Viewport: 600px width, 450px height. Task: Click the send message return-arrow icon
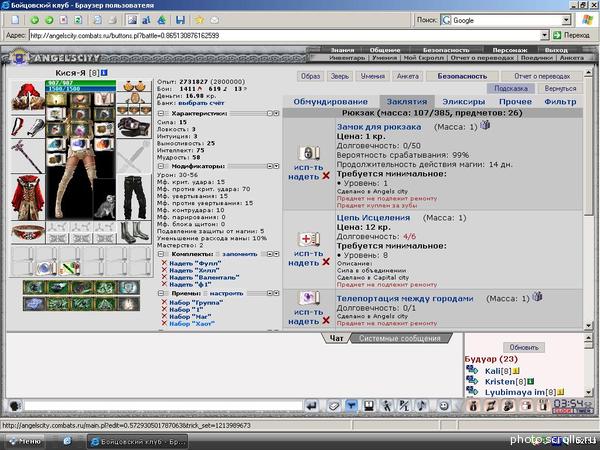point(312,406)
